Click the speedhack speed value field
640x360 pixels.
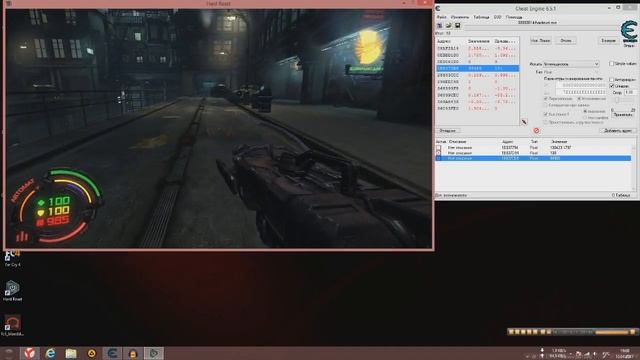(630, 93)
